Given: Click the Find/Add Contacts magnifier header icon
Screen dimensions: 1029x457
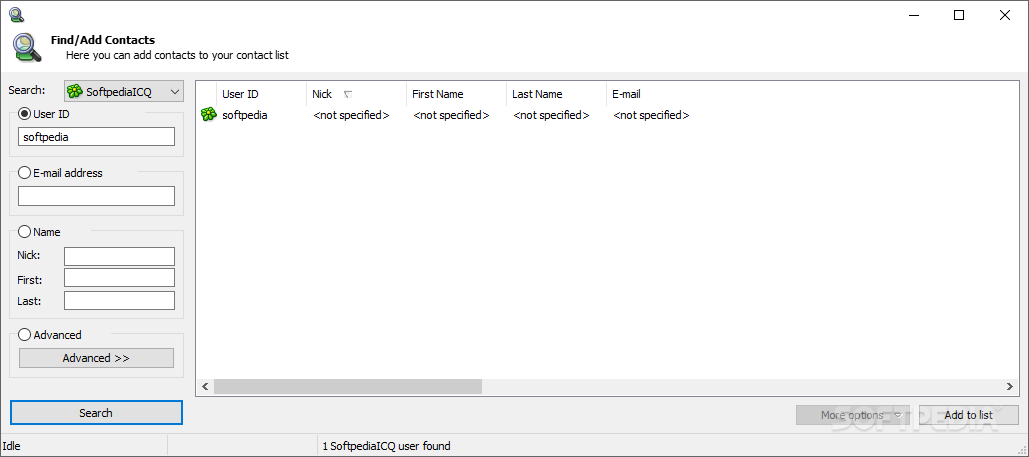Looking at the screenshot, I should click(26, 47).
